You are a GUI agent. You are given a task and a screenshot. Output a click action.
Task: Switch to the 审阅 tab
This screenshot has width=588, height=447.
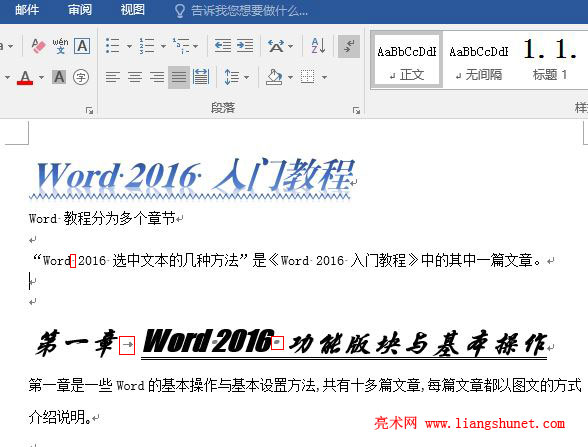80,10
